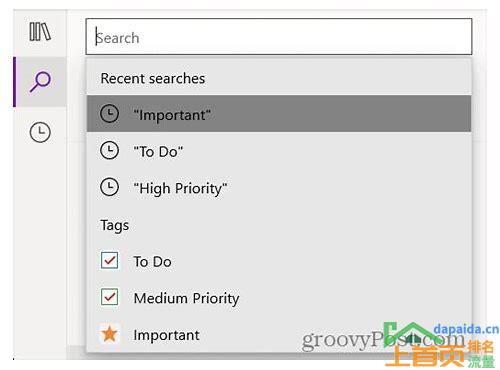Toggle the To Do tag checkbox icon
The image size is (500, 370).
[x=109, y=260]
